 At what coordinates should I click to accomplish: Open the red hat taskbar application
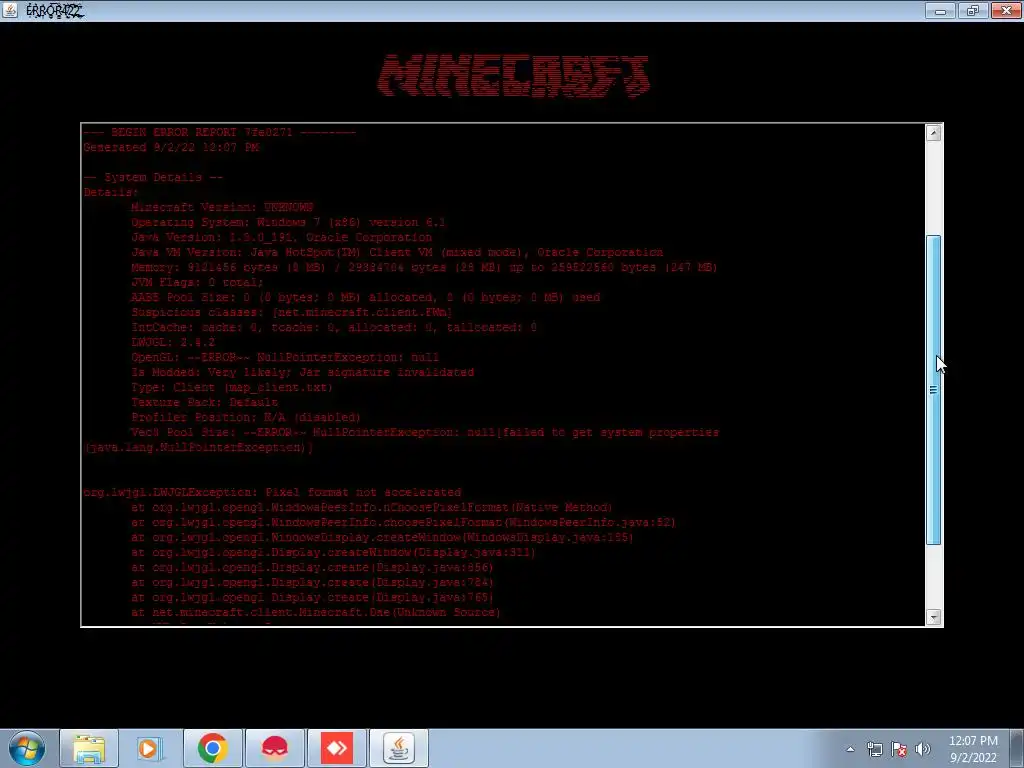tap(274, 748)
